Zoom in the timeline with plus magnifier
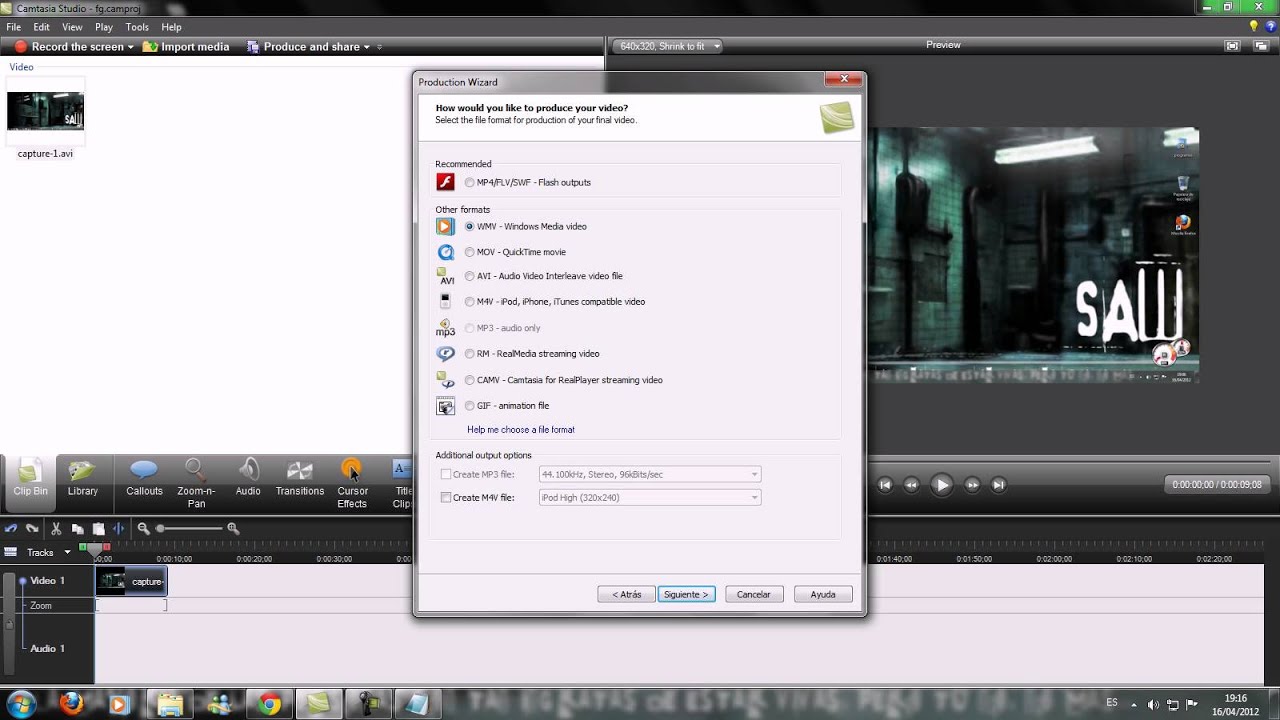 pyautogui.click(x=233, y=528)
